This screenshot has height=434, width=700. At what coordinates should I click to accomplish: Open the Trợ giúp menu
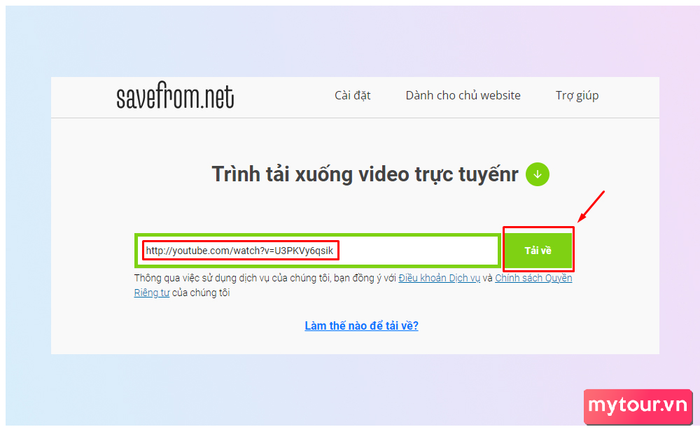(x=577, y=96)
